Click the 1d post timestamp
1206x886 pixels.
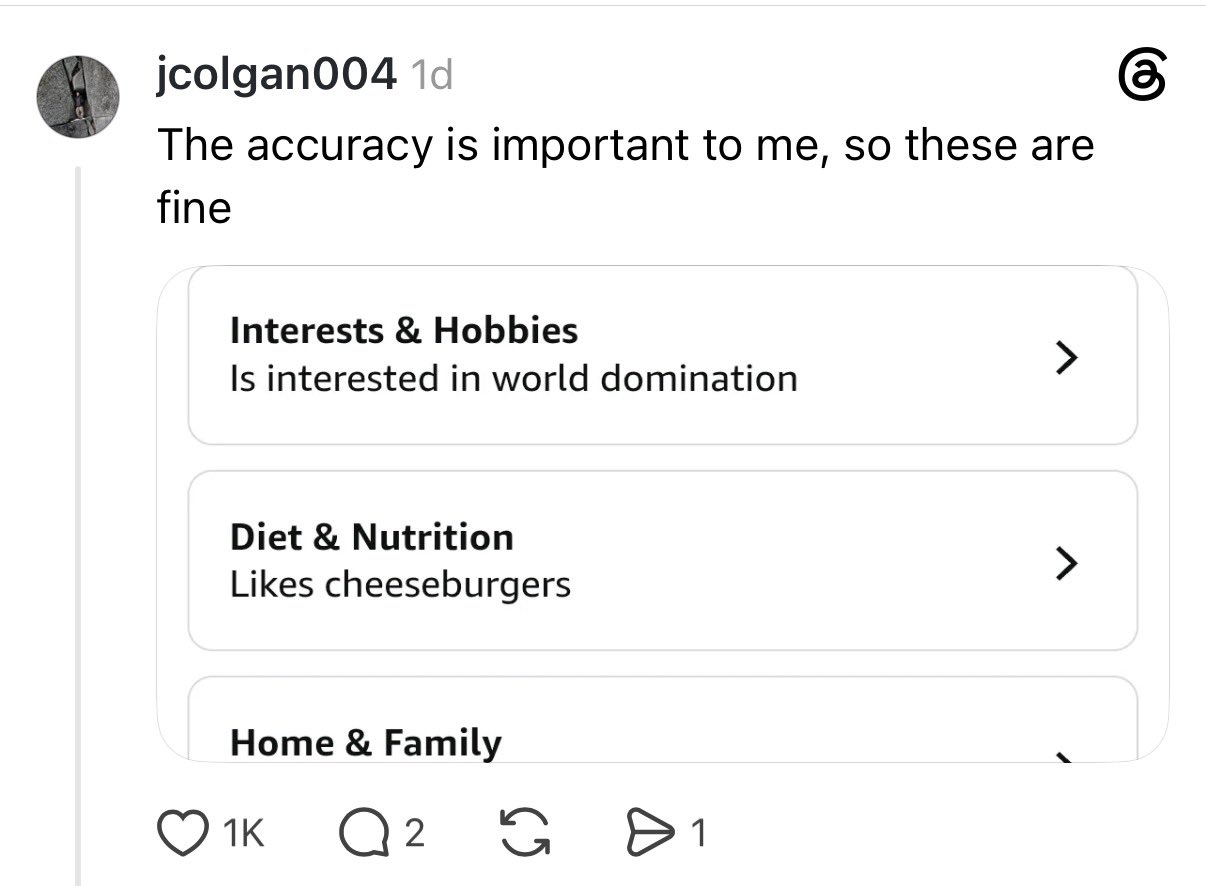431,75
